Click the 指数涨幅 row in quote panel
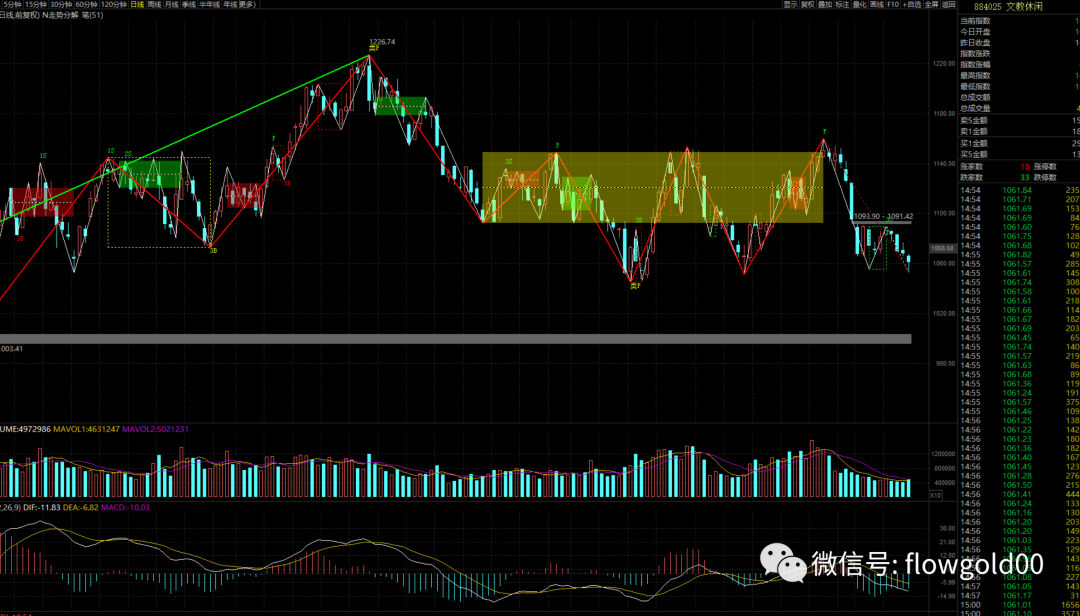This screenshot has width=1080, height=616. (1019, 65)
